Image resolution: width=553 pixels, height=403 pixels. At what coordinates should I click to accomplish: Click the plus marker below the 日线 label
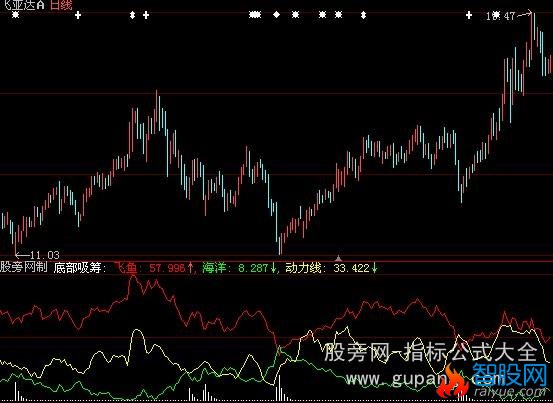point(78,15)
